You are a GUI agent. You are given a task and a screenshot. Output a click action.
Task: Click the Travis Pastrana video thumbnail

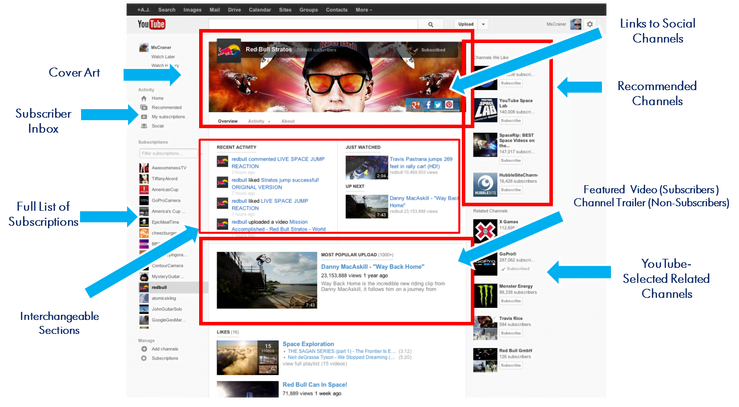tap(366, 168)
